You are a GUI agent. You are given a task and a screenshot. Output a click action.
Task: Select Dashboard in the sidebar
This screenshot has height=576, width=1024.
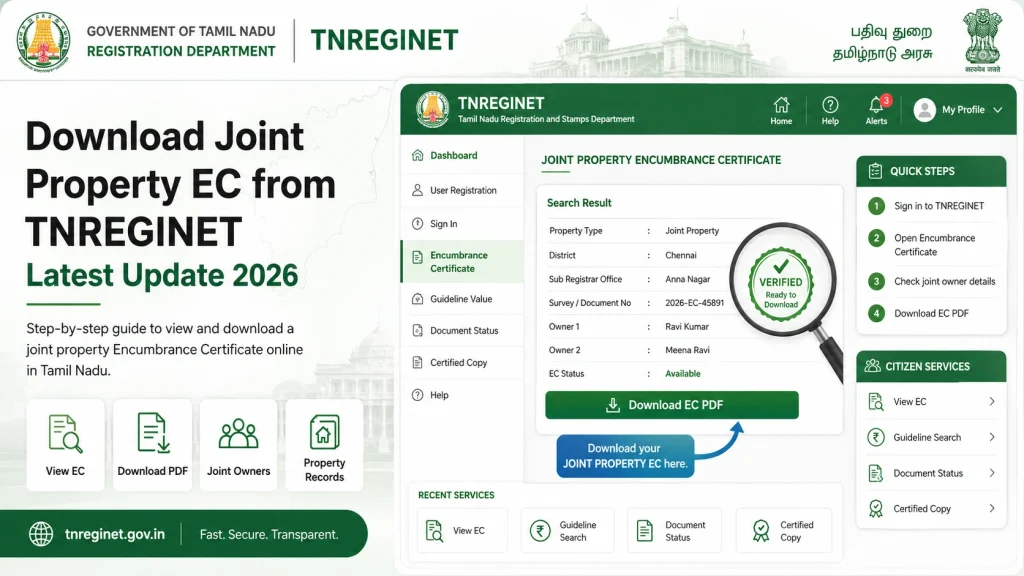click(x=462, y=155)
